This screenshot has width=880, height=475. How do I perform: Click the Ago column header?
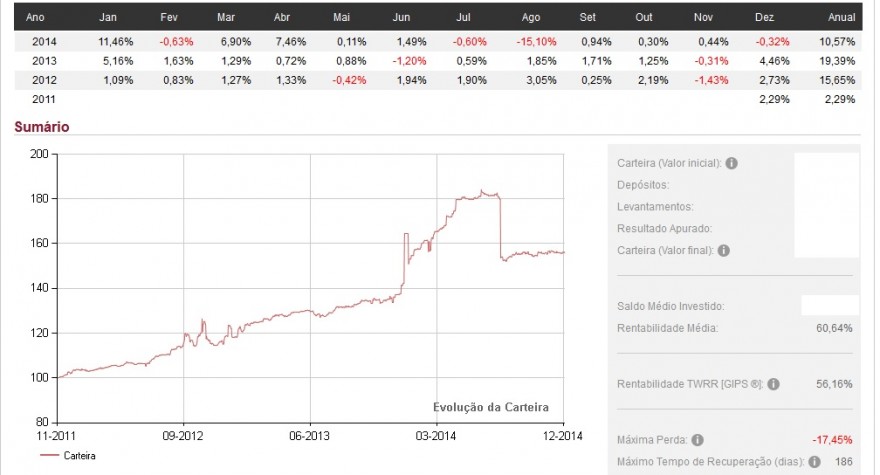(530, 17)
